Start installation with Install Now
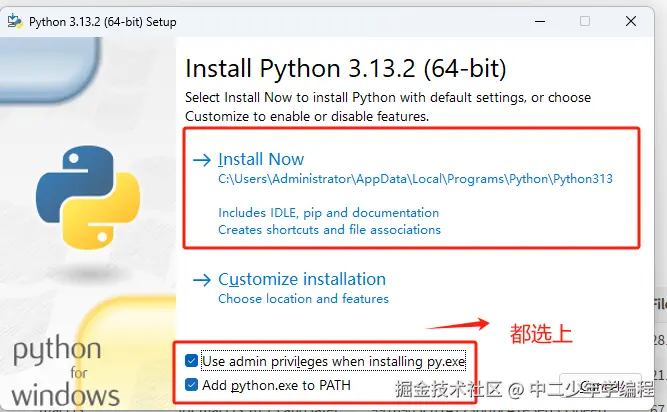This screenshot has width=667, height=412. coord(261,159)
